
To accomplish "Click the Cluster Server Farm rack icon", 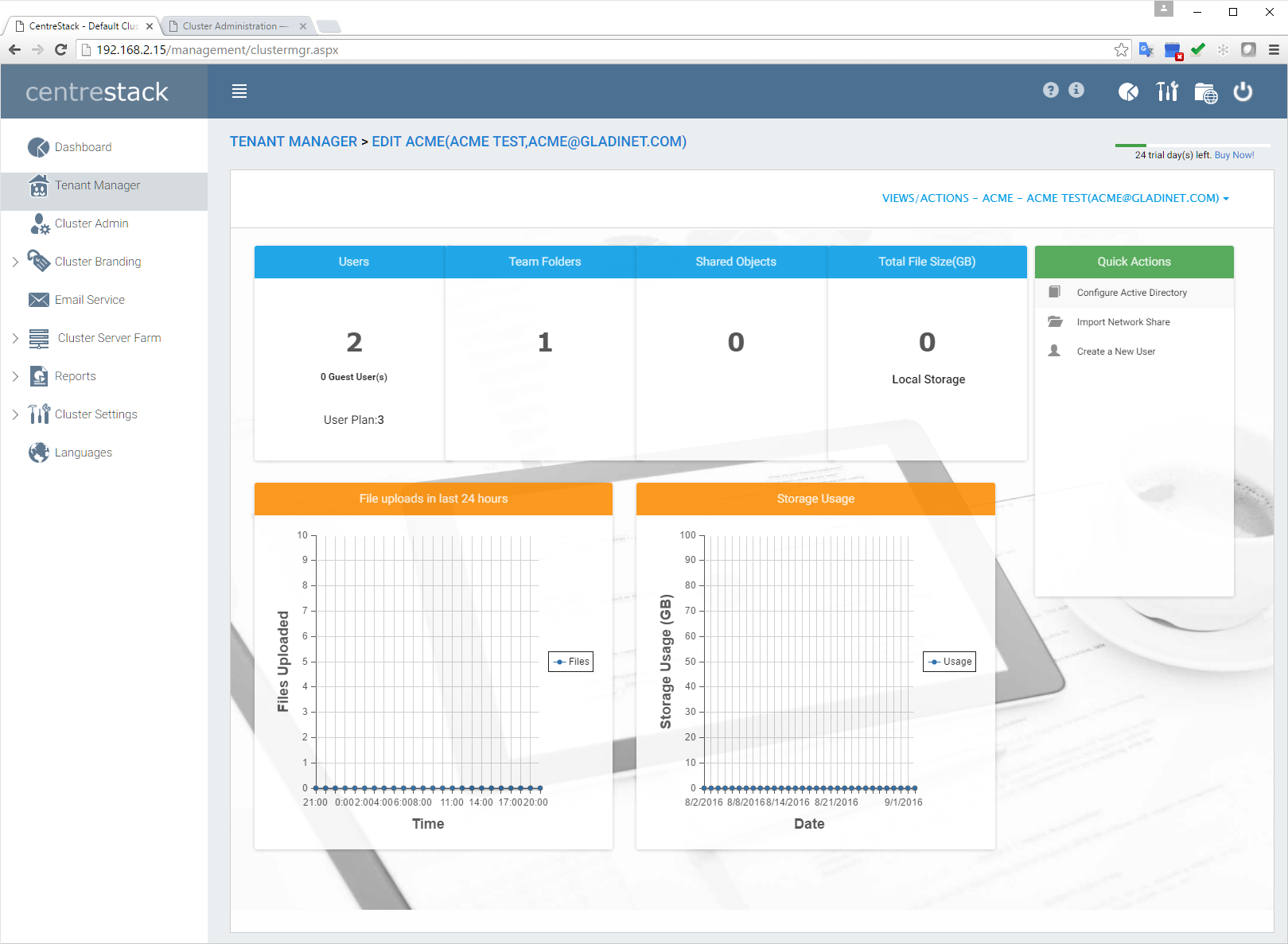I will (x=39, y=338).
